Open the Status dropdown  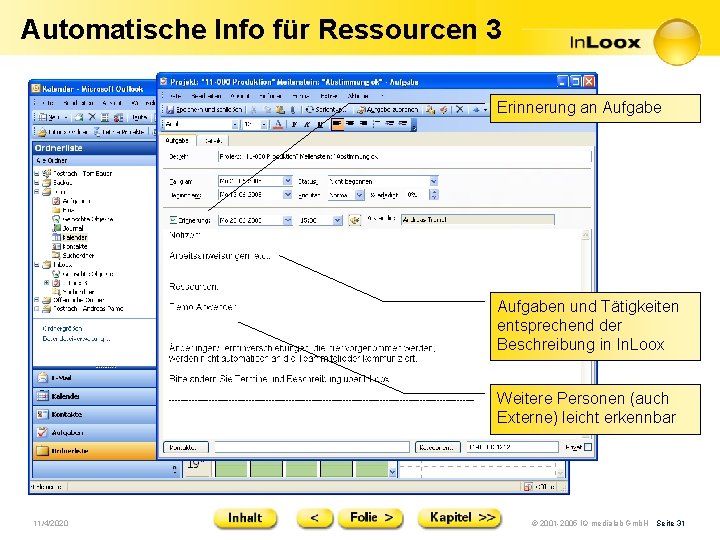pyautogui.click(x=433, y=181)
